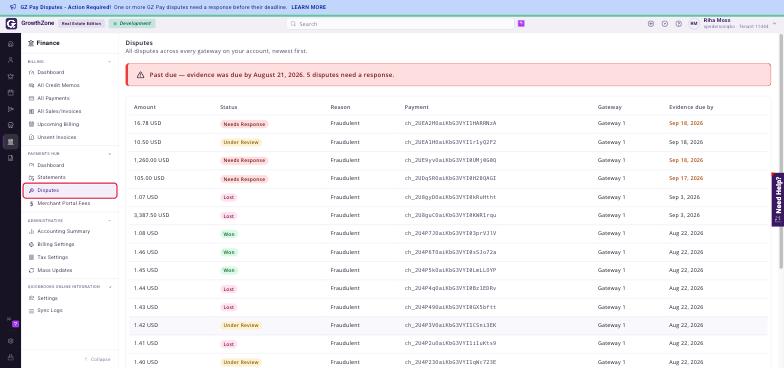The height and width of the screenshot is (368, 784).
Task: Click the Needs Response badge for 16.78 USD
Action: tap(244, 124)
